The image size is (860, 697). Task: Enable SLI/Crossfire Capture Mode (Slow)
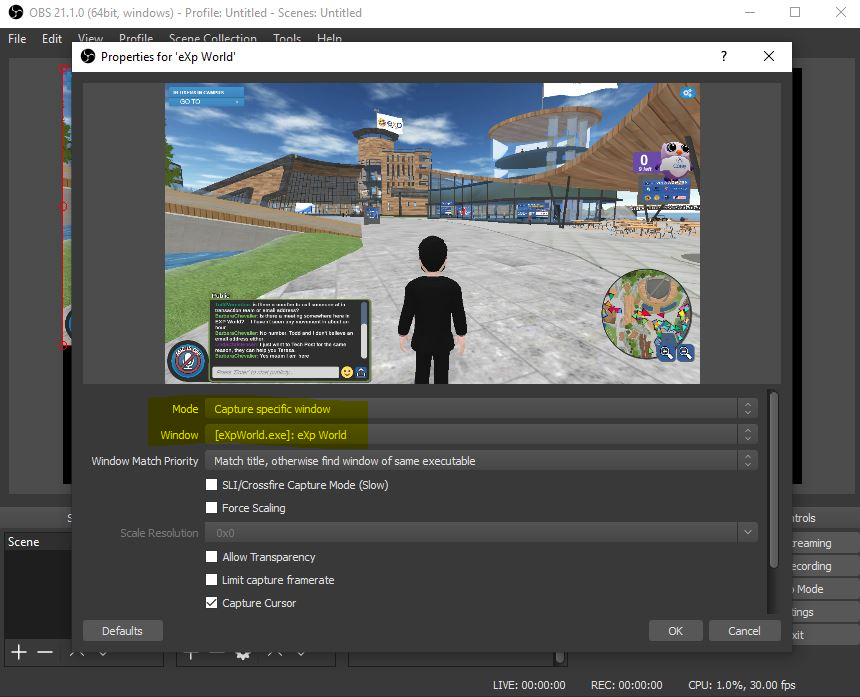[211, 484]
